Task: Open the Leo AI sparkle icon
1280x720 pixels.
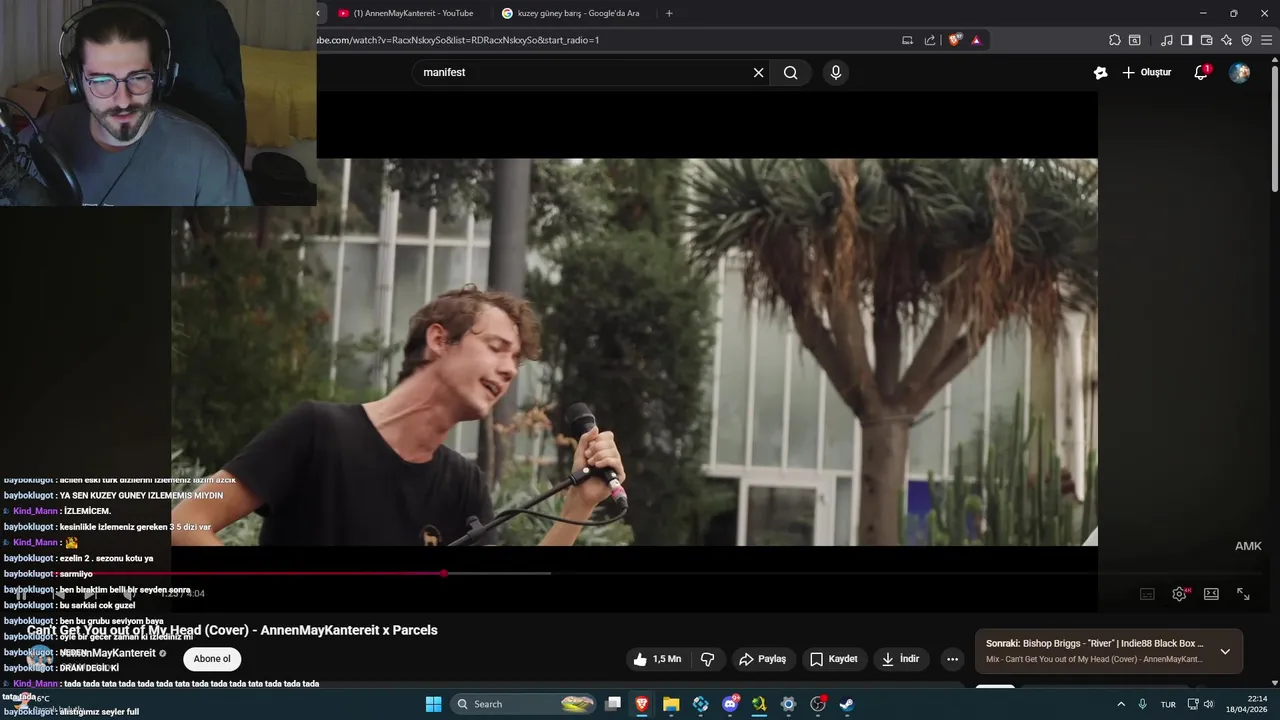Action: click(x=1226, y=40)
